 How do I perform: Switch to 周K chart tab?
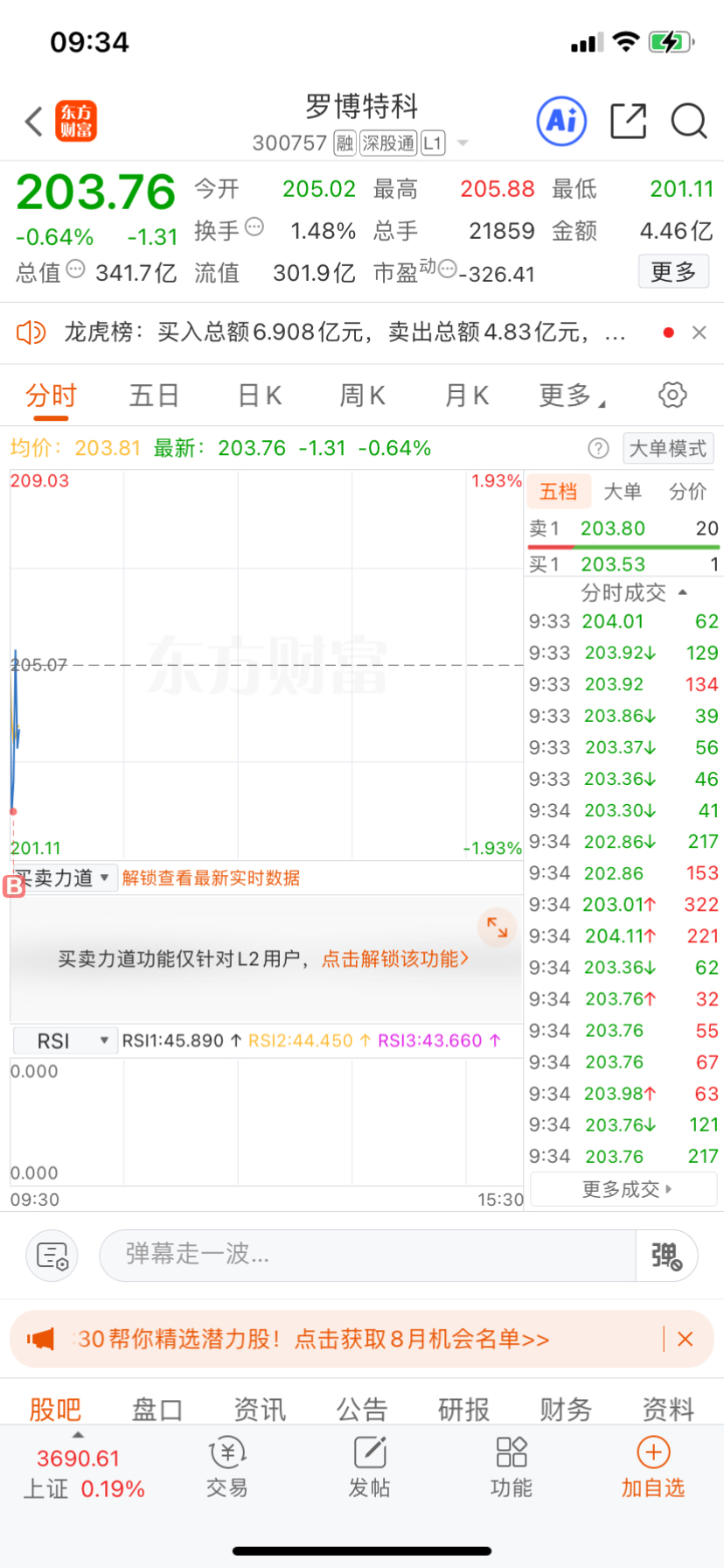point(362,395)
